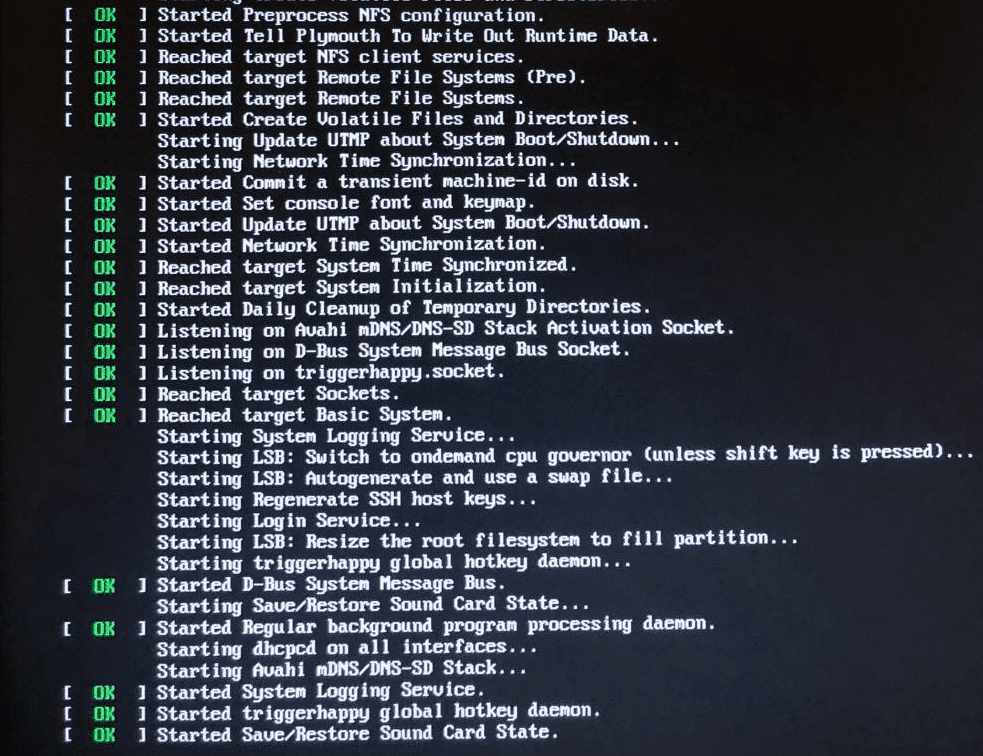Viewport: 983px width, 756px height.
Task: Select the "Switch to ondemand cpu governor" line
Action: click(565, 456)
